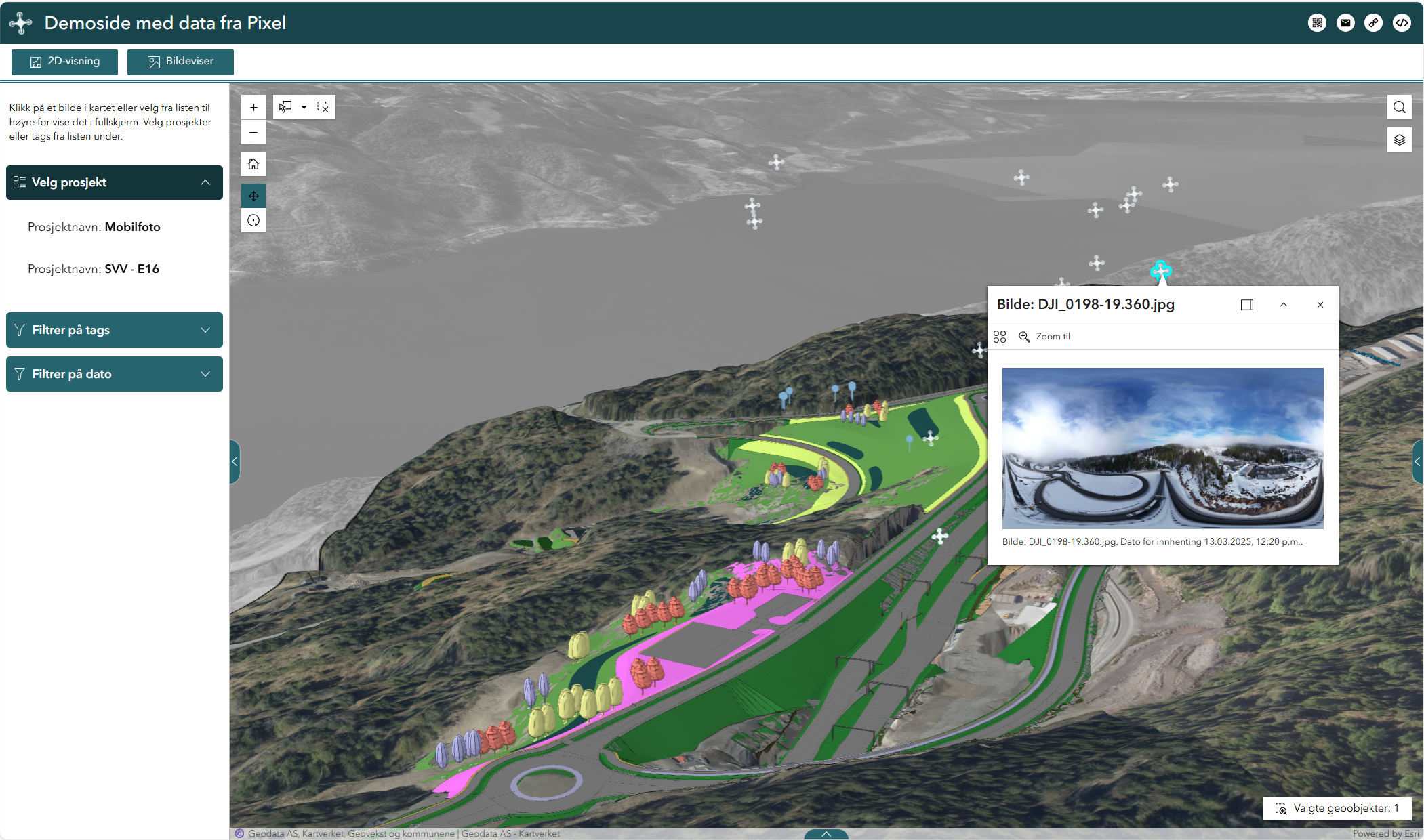
Task: Zoom in on the map
Action: click(x=253, y=107)
